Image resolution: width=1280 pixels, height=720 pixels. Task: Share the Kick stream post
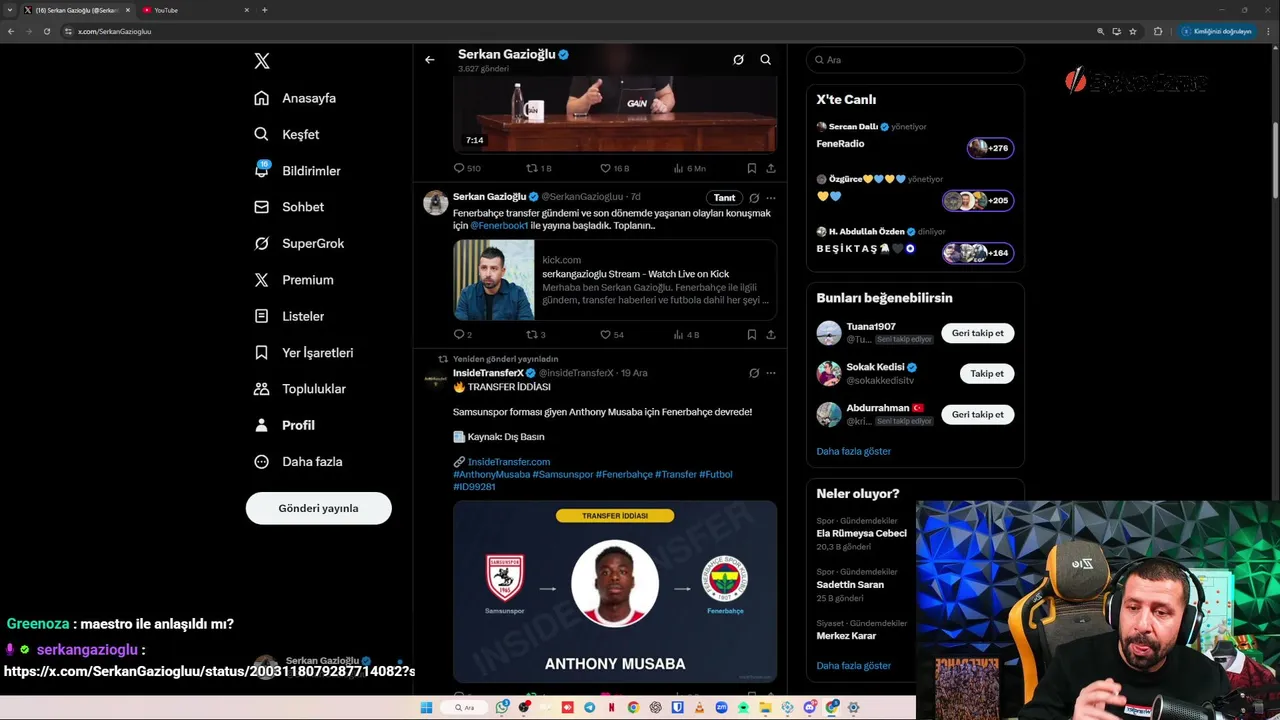click(x=771, y=334)
